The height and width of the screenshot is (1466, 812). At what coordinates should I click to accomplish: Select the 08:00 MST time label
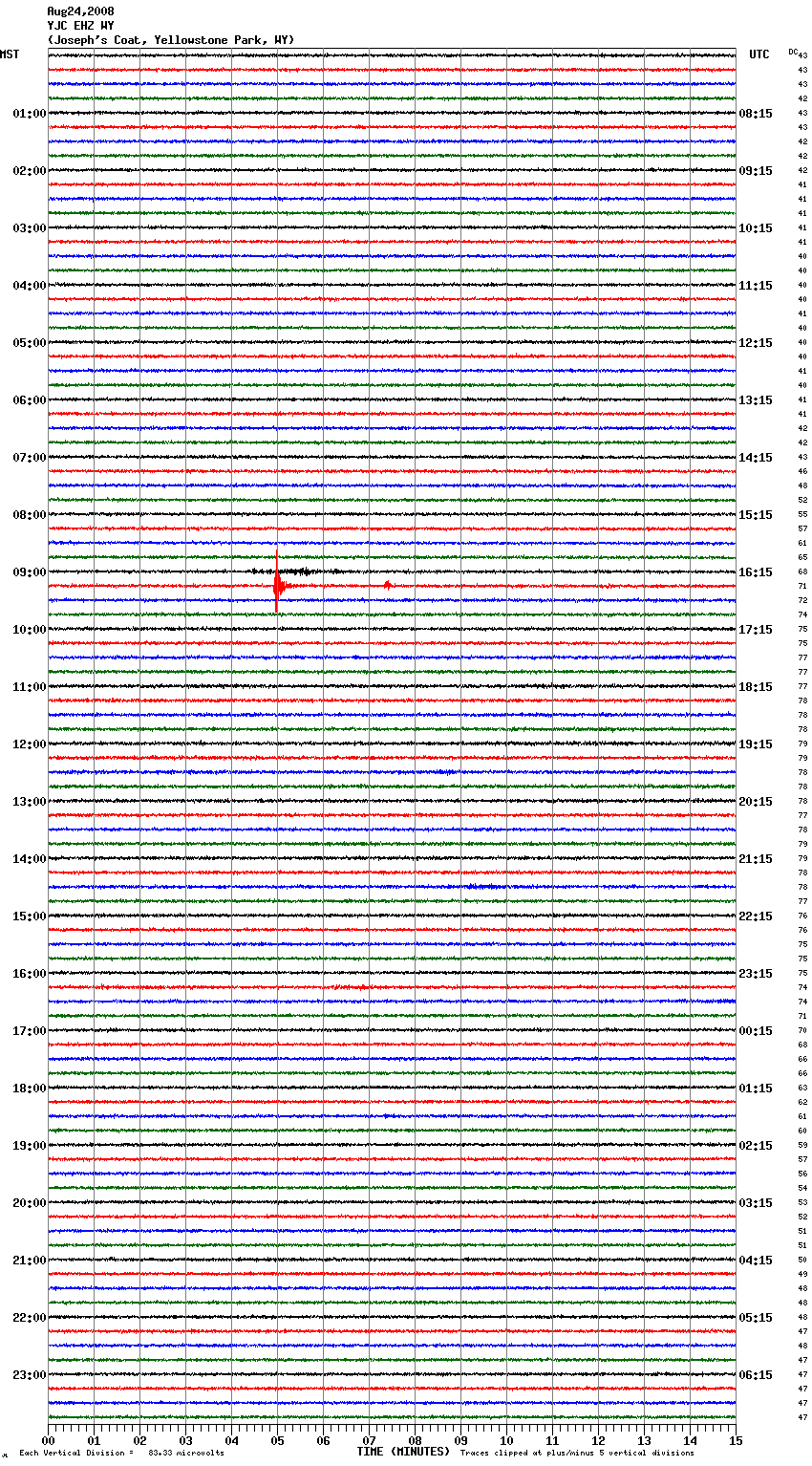point(29,515)
